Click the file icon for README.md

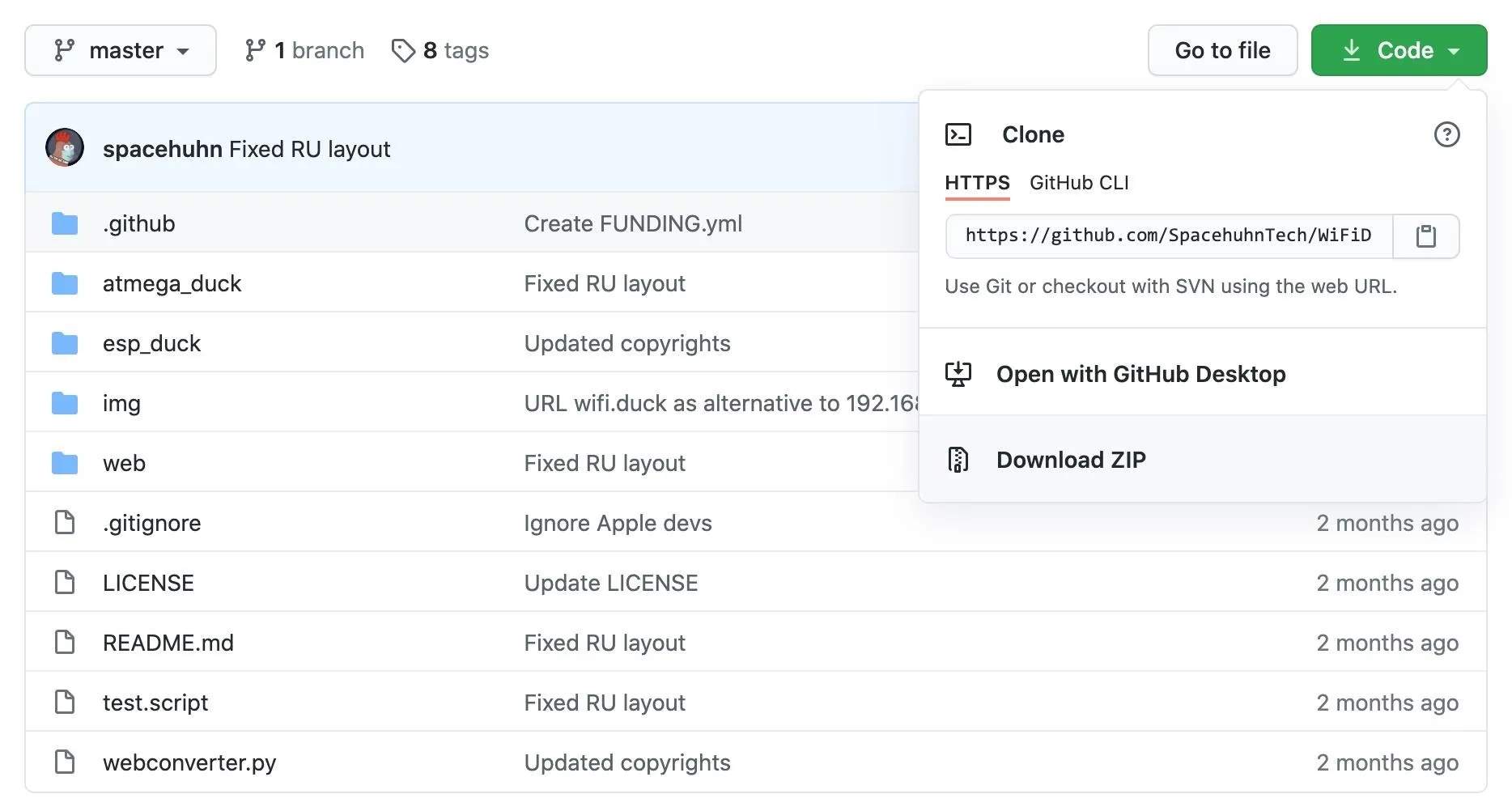click(x=65, y=643)
